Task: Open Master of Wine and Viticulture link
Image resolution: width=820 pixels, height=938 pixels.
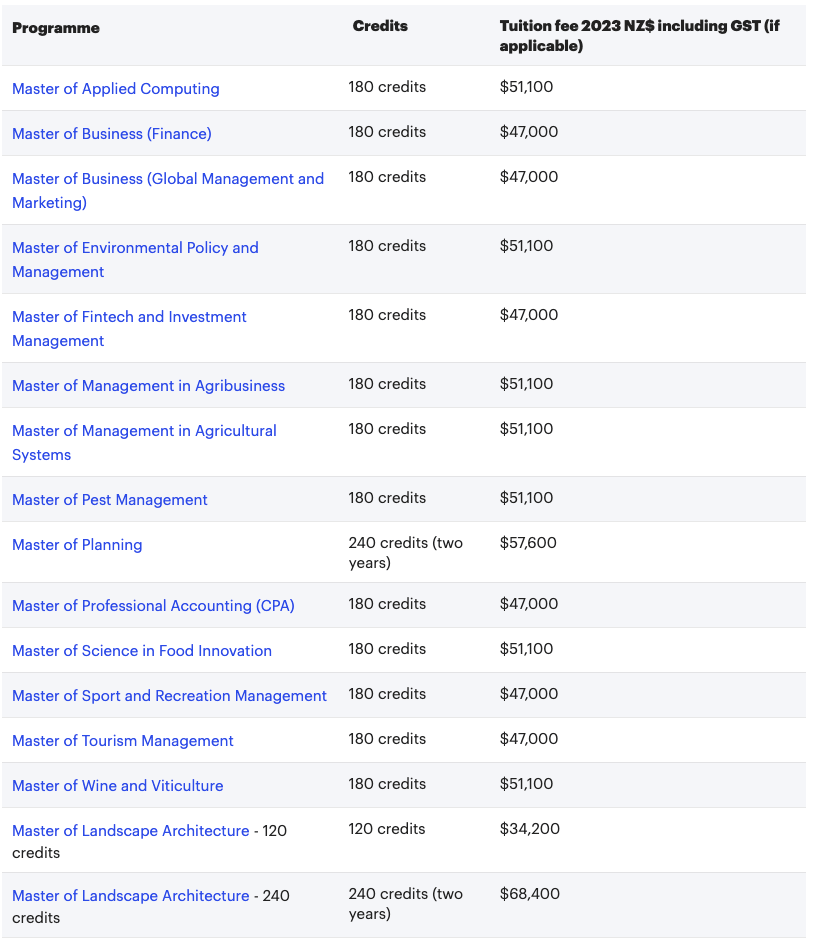Action: click(117, 786)
